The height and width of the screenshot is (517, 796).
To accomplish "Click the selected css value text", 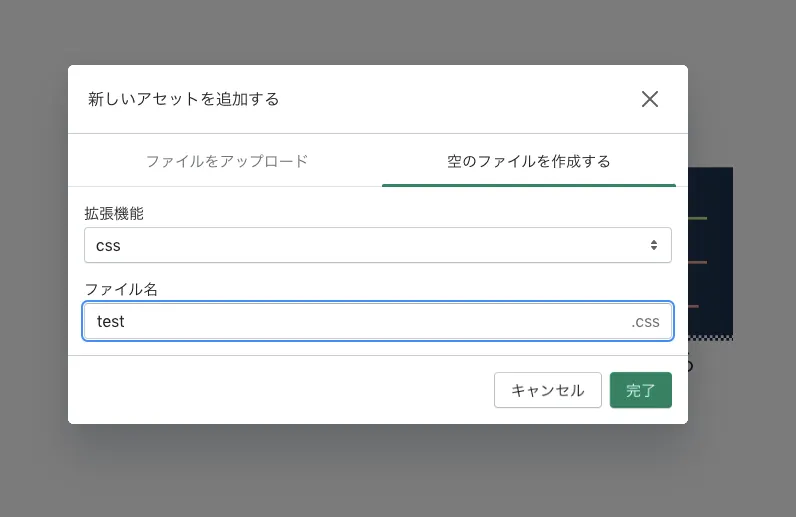I will (x=108, y=245).
